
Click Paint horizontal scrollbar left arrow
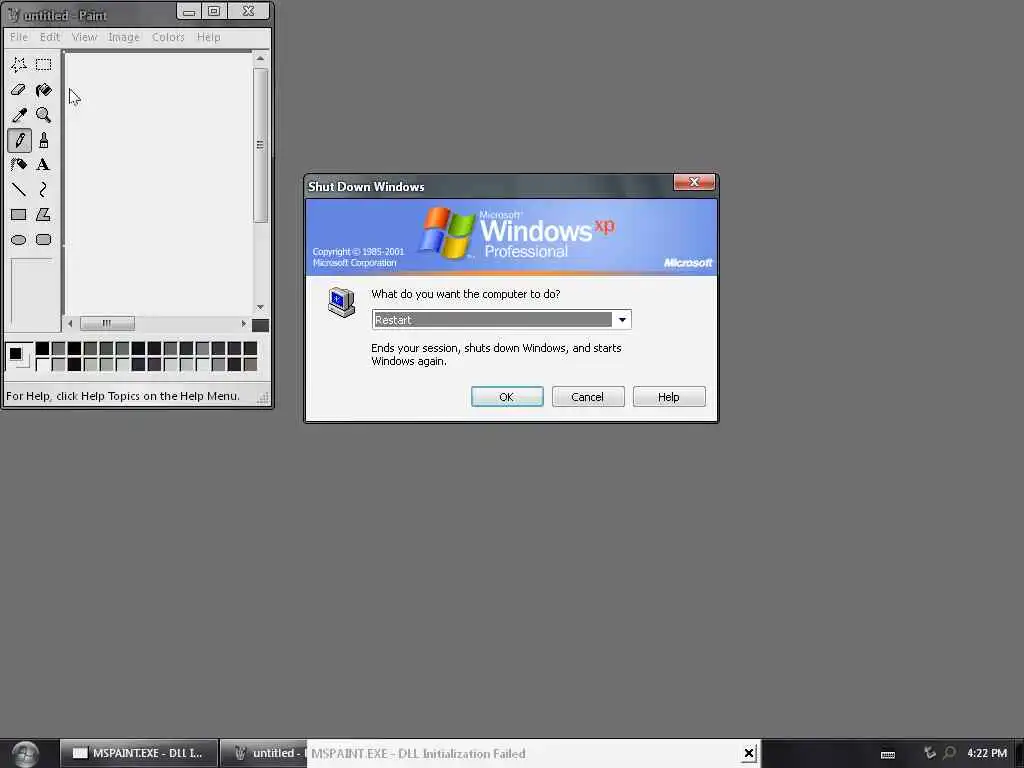(71, 323)
